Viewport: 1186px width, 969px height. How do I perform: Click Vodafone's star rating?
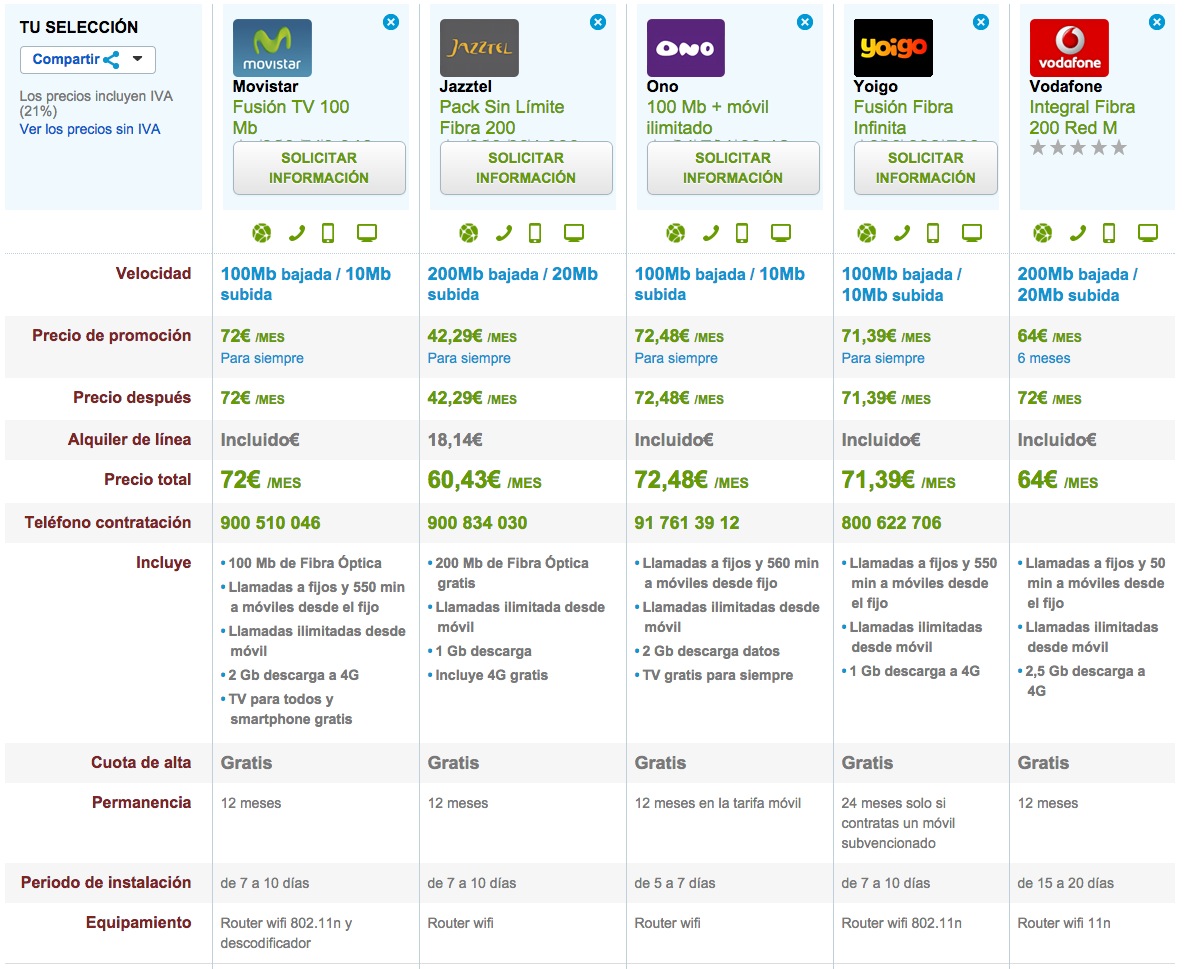click(x=1078, y=148)
